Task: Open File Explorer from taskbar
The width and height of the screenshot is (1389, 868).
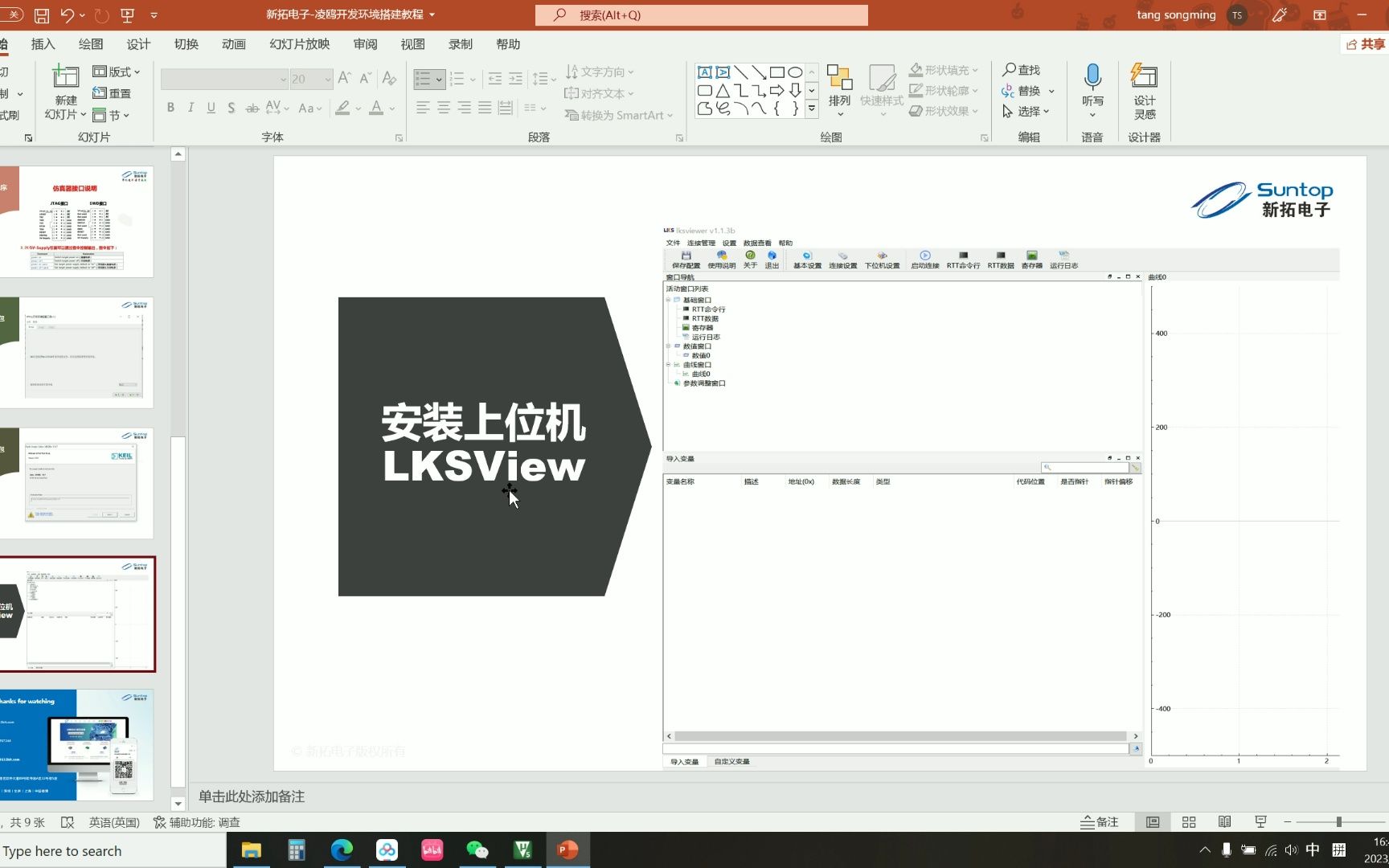Action: point(252,850)
